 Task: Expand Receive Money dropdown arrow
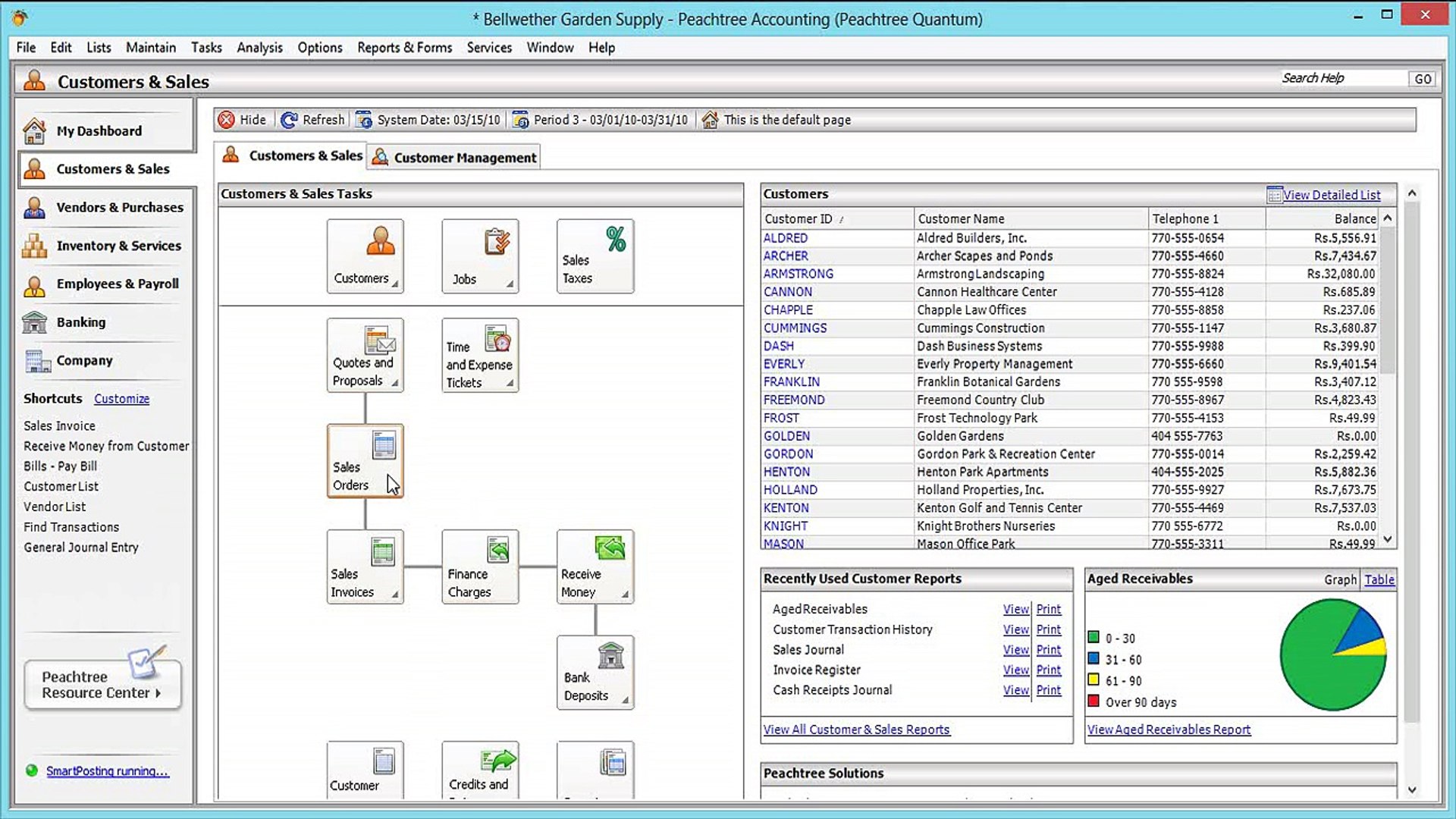coord(625,595)
